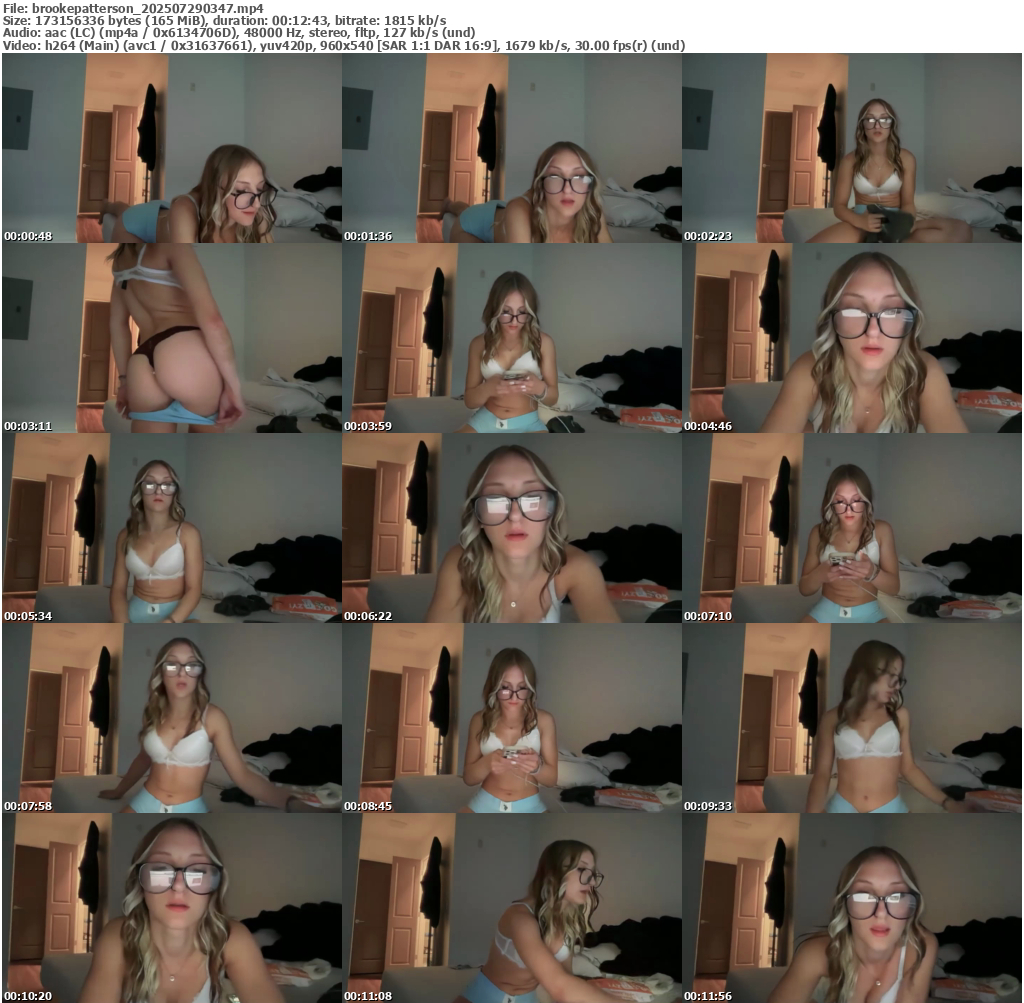This screenshot has width=1024, height=1003.
Task: Click the final frame stamped 00:11:56
Action: pyautogui.click(x=852, y=908)
